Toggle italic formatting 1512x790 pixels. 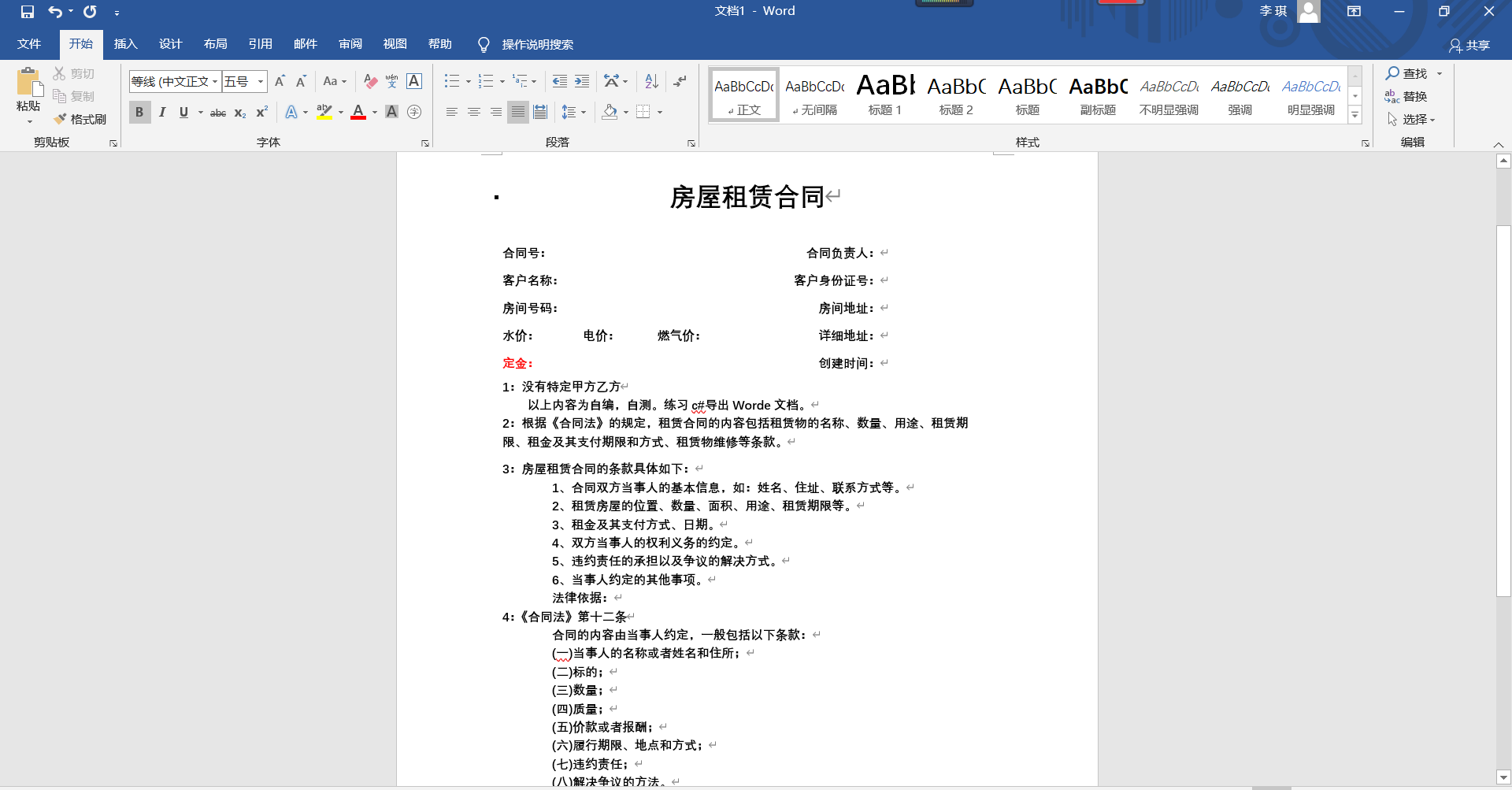pos(162,112)
